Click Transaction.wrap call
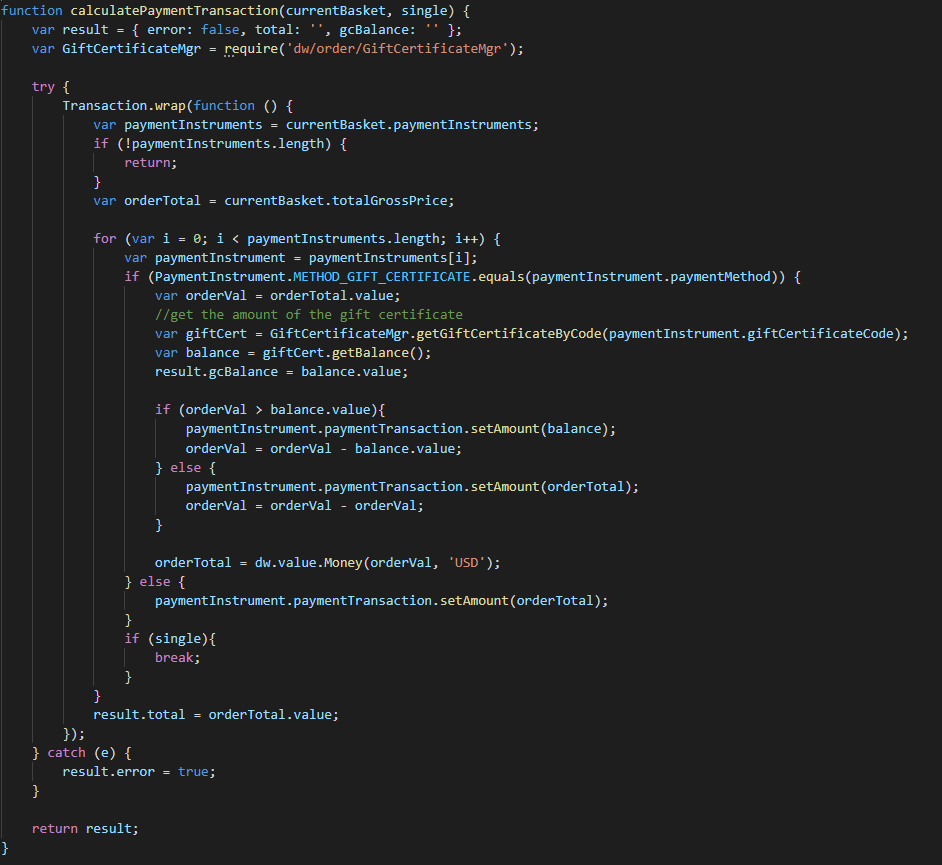Screen dimensions: 942x865 click(x=124, y=106)
